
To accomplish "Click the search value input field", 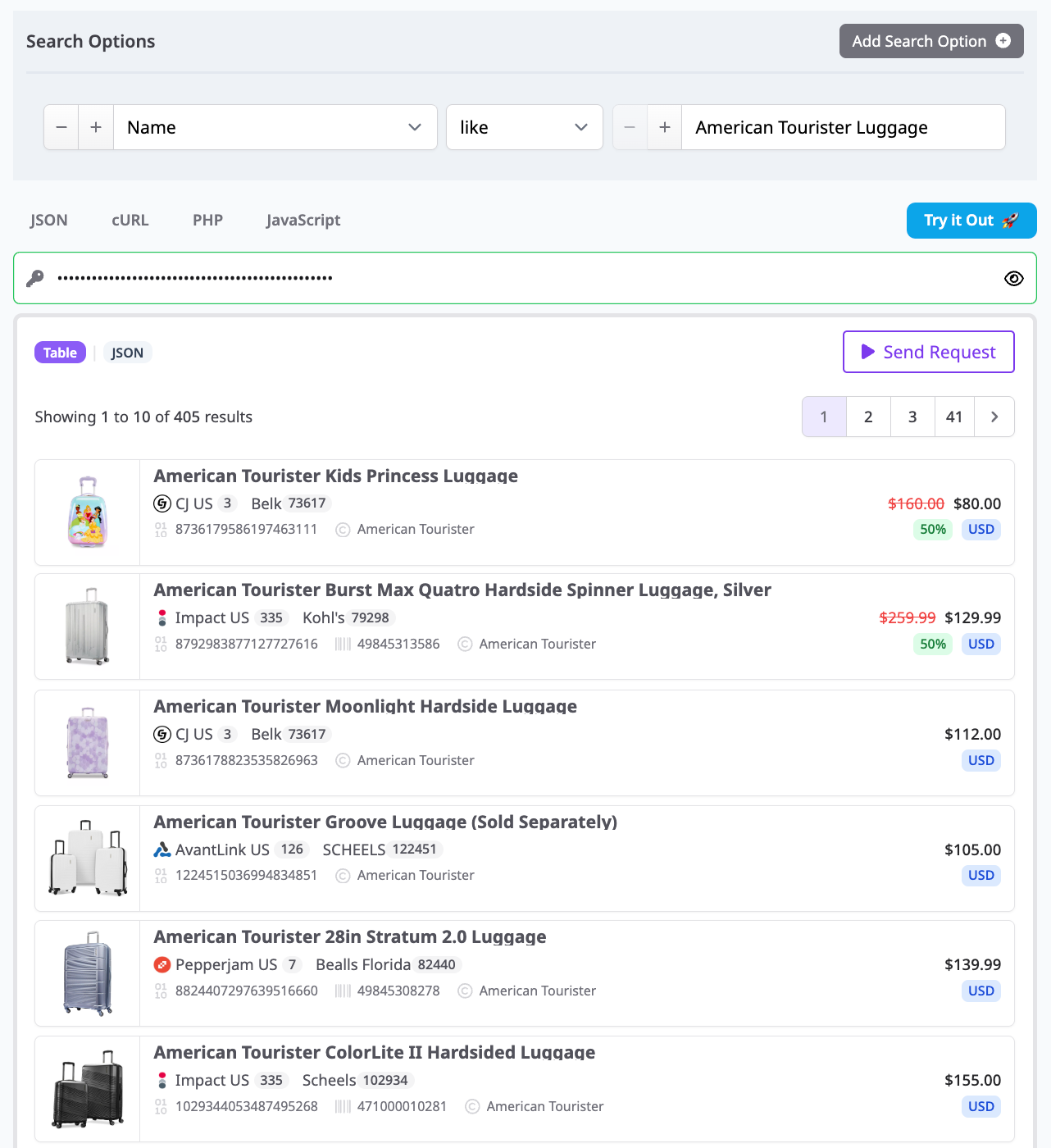I will pyautogui.click(x=843, y=127).
